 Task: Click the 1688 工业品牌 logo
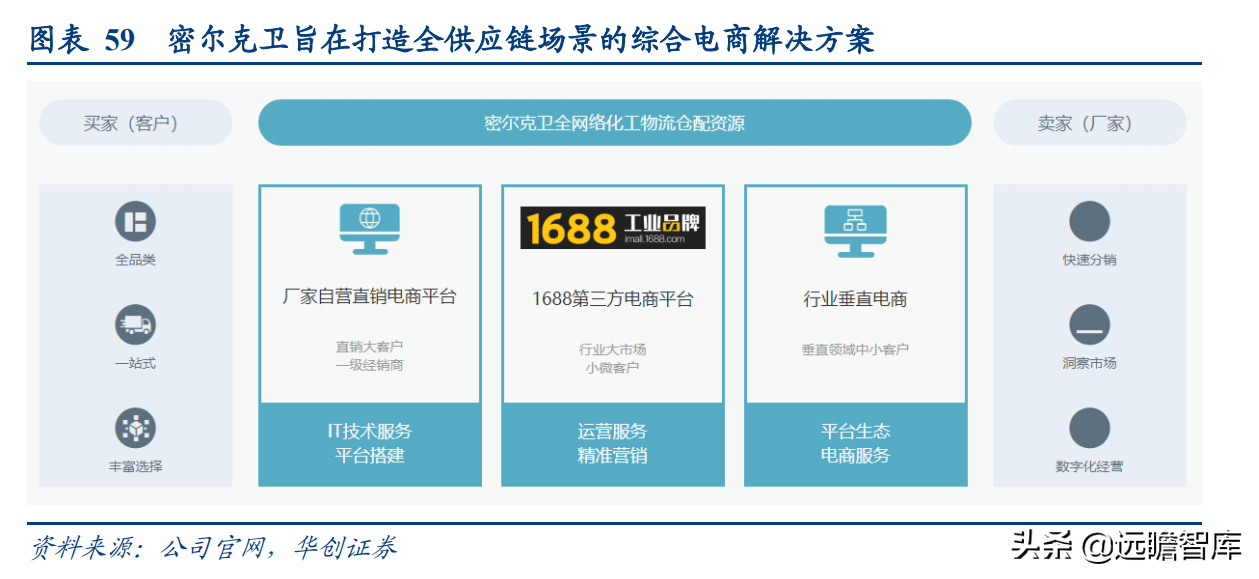(x=613, y=228)
